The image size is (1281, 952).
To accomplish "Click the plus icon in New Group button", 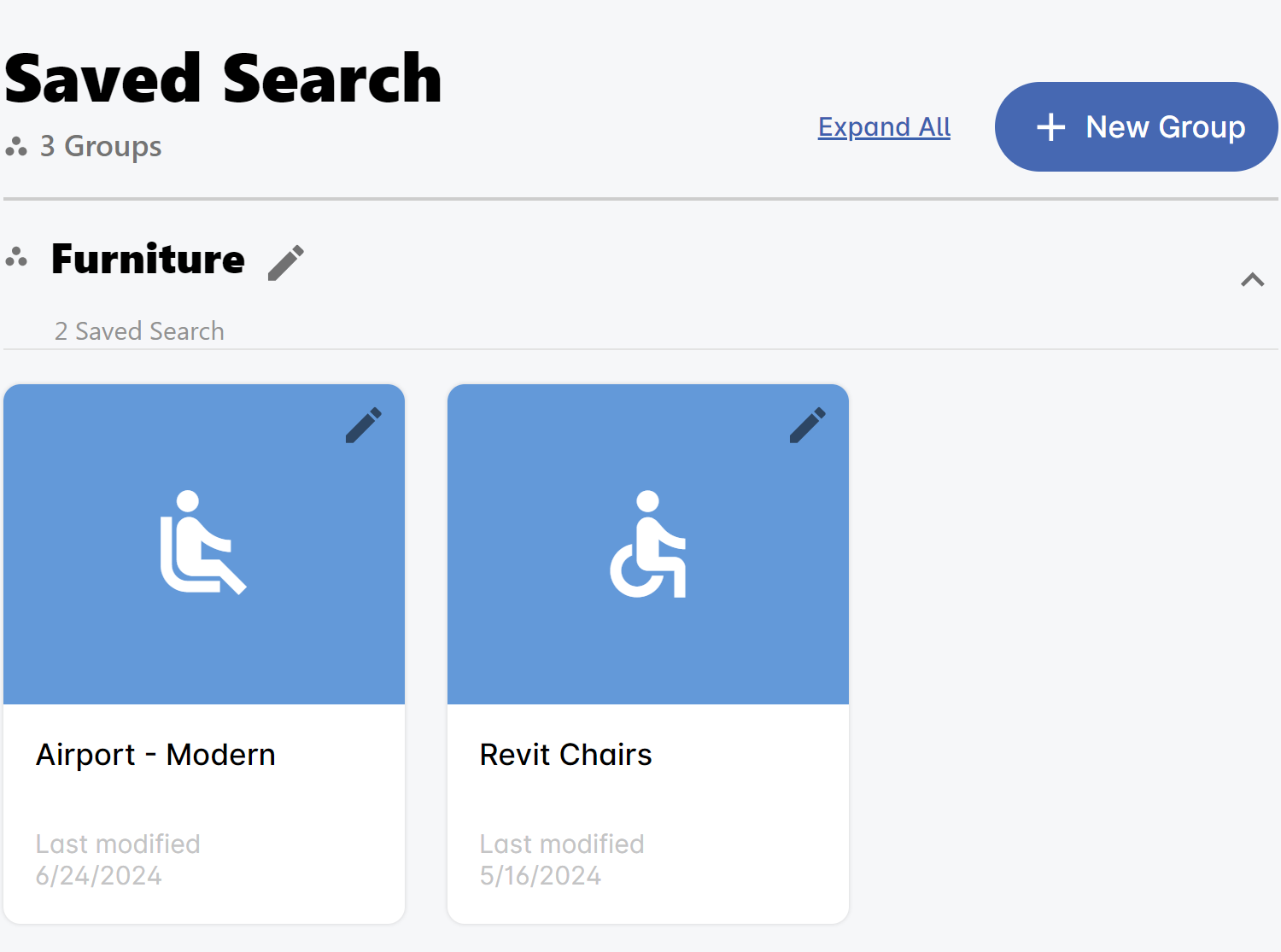I will pos(1050,127).
